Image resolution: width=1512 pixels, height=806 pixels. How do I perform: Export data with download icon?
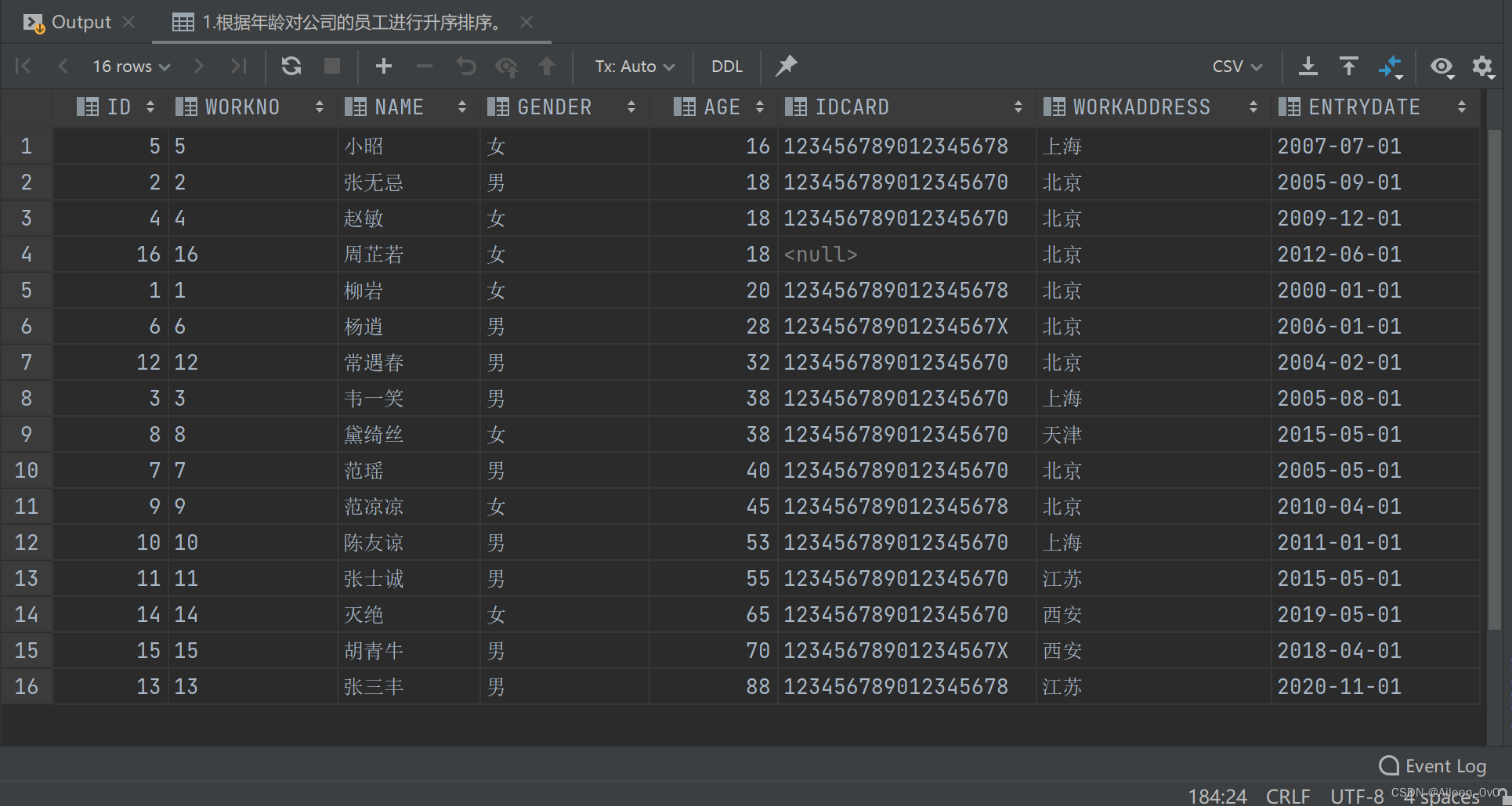point(1308,67)
